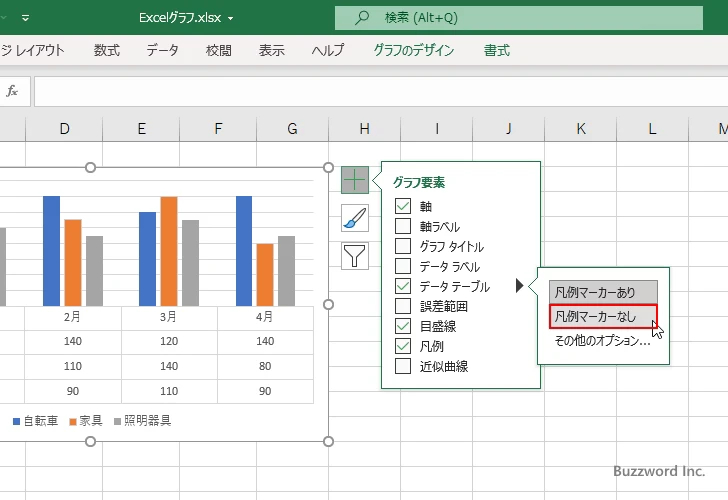Click value 120 in the data table
Viewport: 728px width, 500px height.
coord(169,341)
